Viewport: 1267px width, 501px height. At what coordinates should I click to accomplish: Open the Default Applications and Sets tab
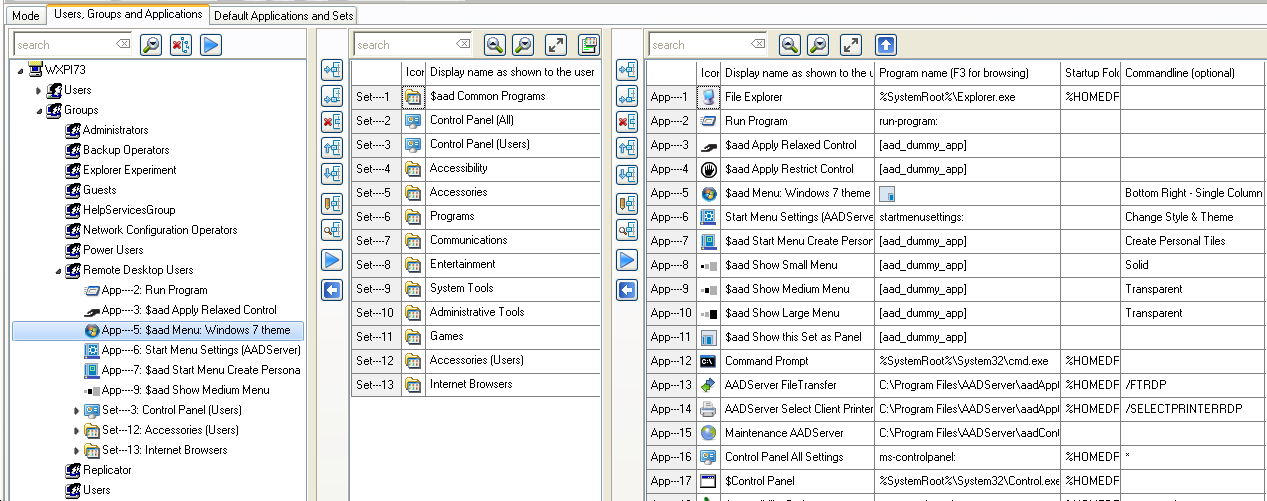point(283,15)
